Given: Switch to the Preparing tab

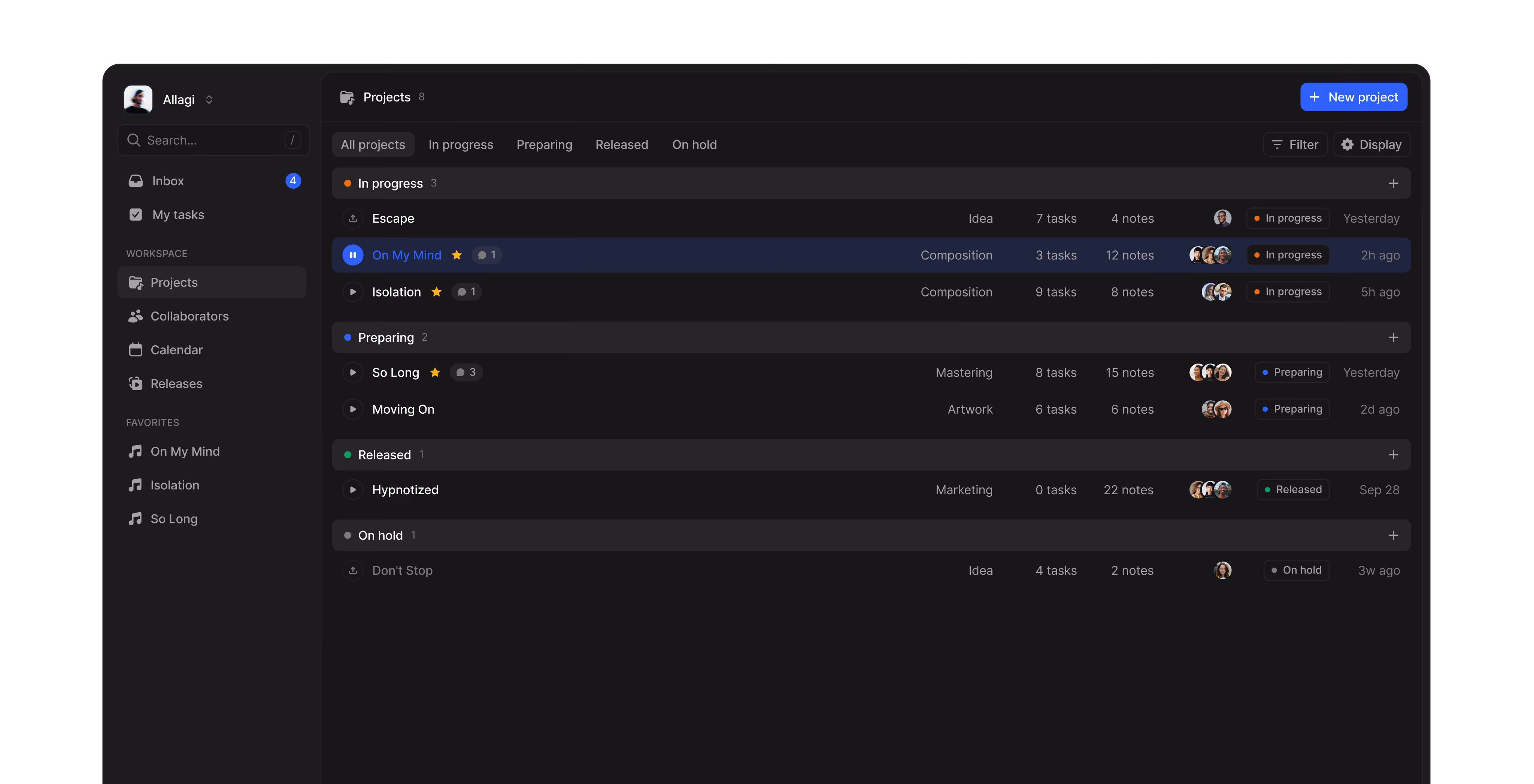Looking at the screenshot, I should click(x=544, y=145).
